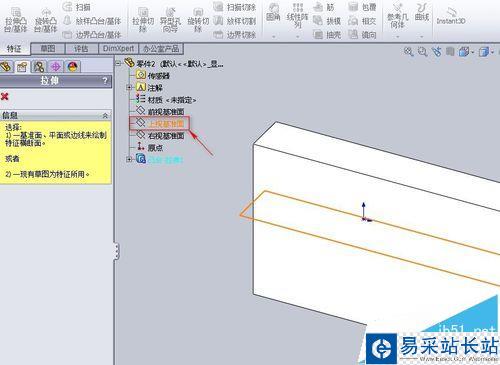Switch to the 特征 features tab
This screenshot has height=365, width=500.
pos(14,49)
